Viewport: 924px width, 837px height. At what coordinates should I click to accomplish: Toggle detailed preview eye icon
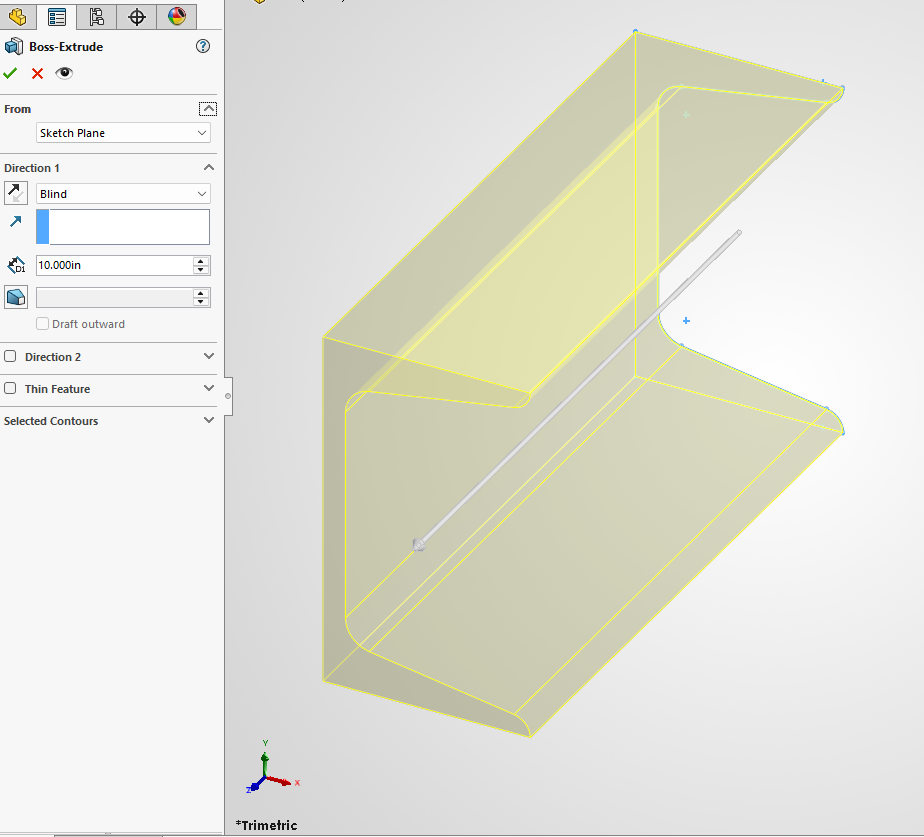pos(64,73)
